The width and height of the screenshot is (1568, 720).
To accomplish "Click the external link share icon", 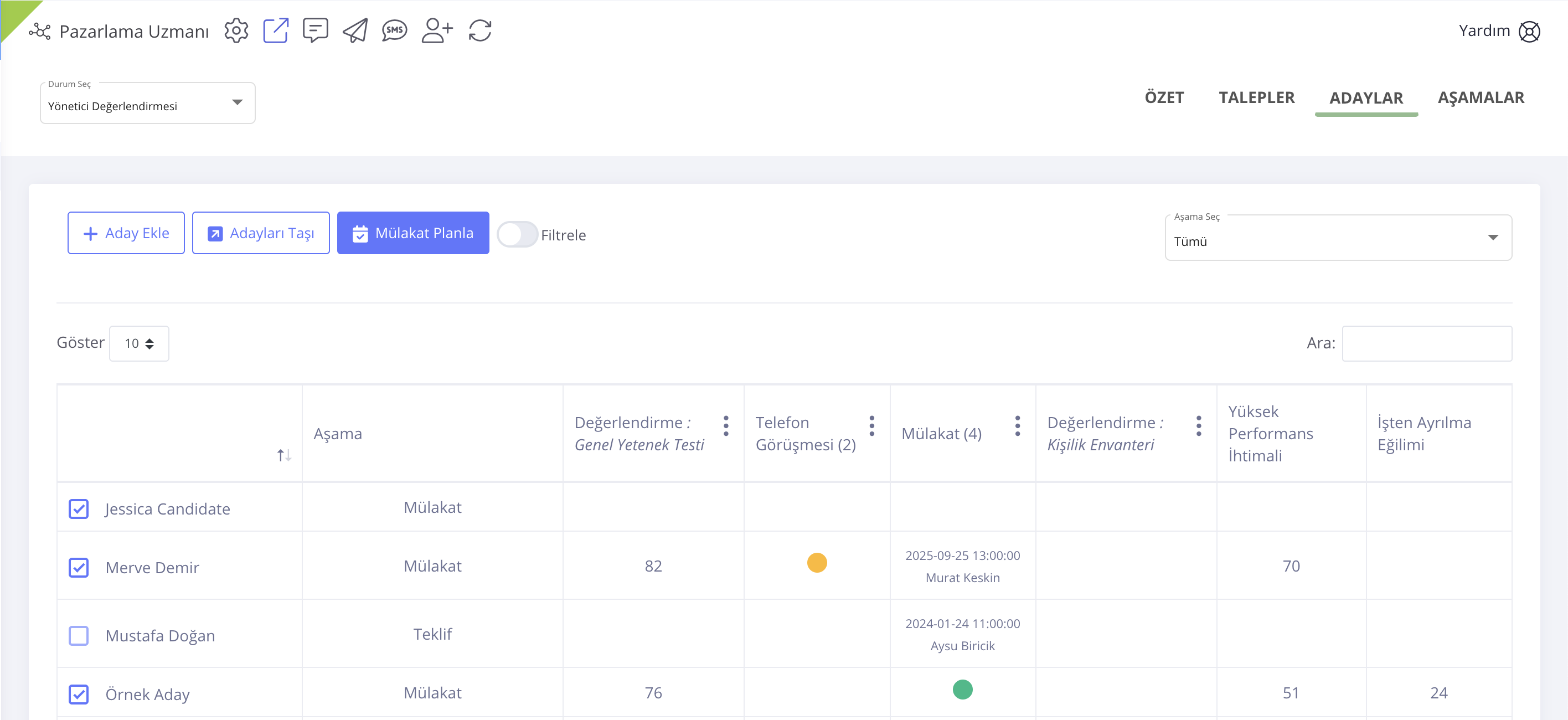I will click(276, 30).
